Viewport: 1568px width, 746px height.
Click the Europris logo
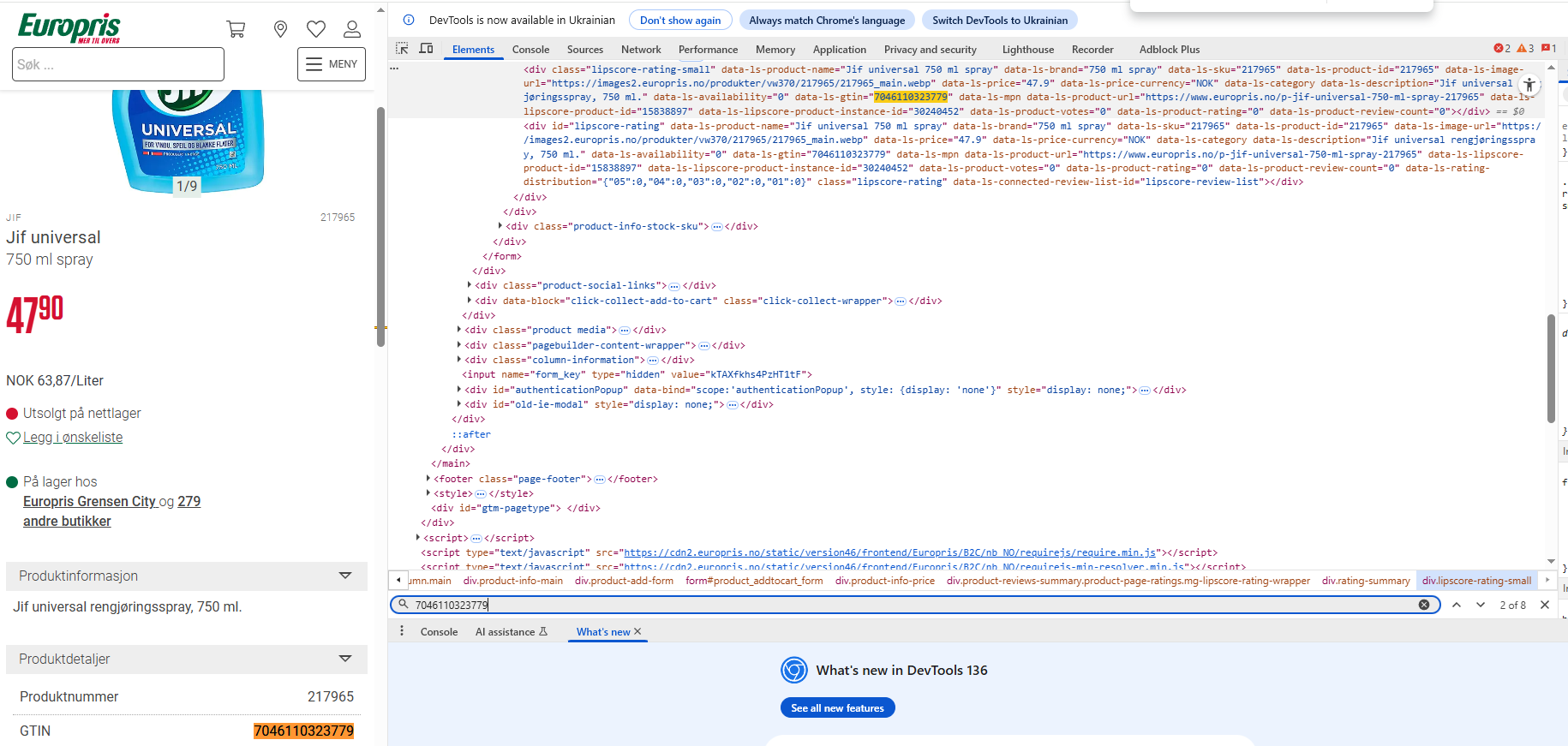(x=69, y=27)
